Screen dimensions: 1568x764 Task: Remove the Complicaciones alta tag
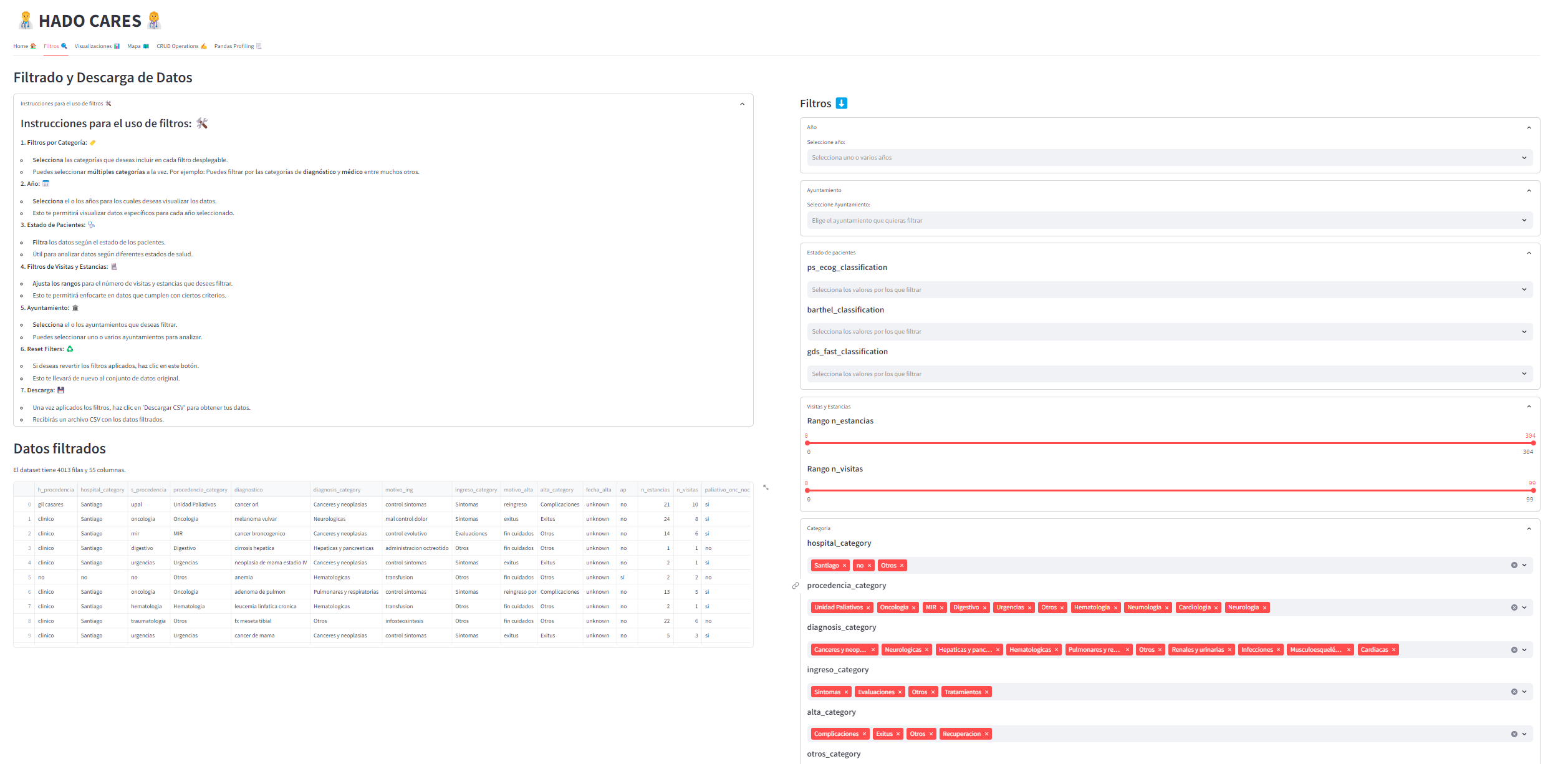tap(864, 735)
